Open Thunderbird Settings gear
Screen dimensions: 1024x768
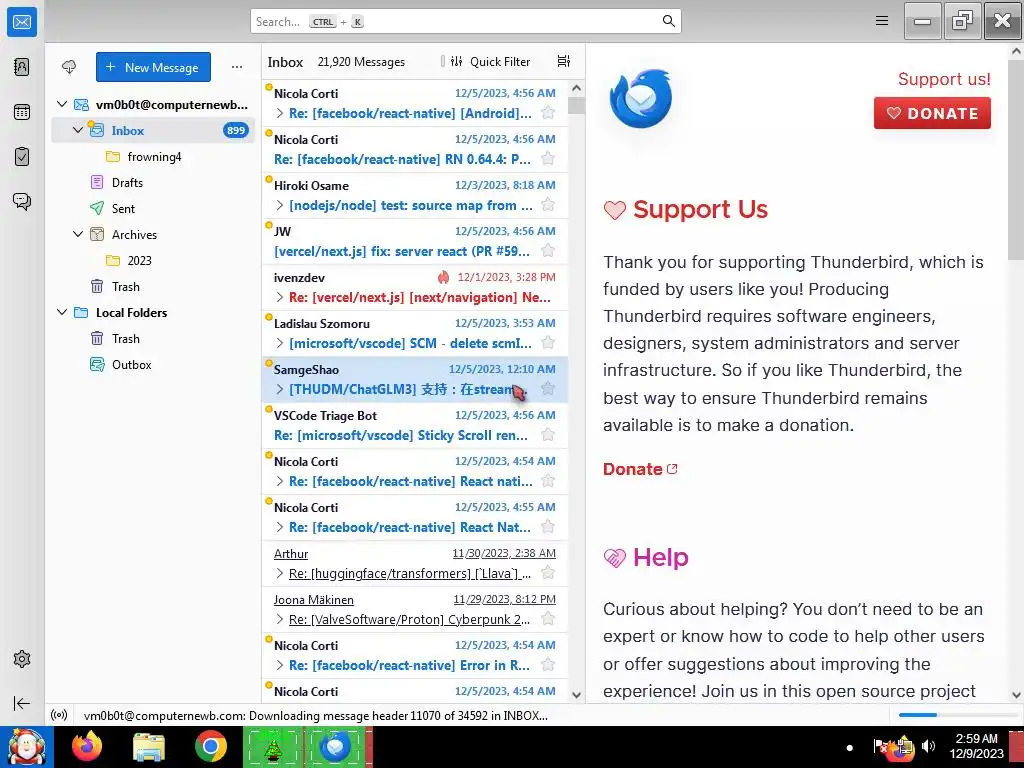click(x=22, y=659)
